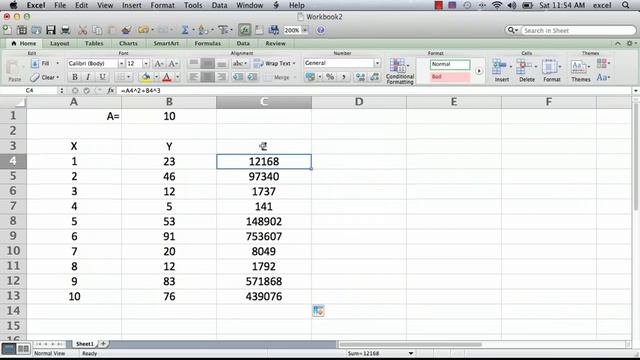Open the Wrap Text dropdown
This screenshot has width=640, height=360.
click(294, 63)
